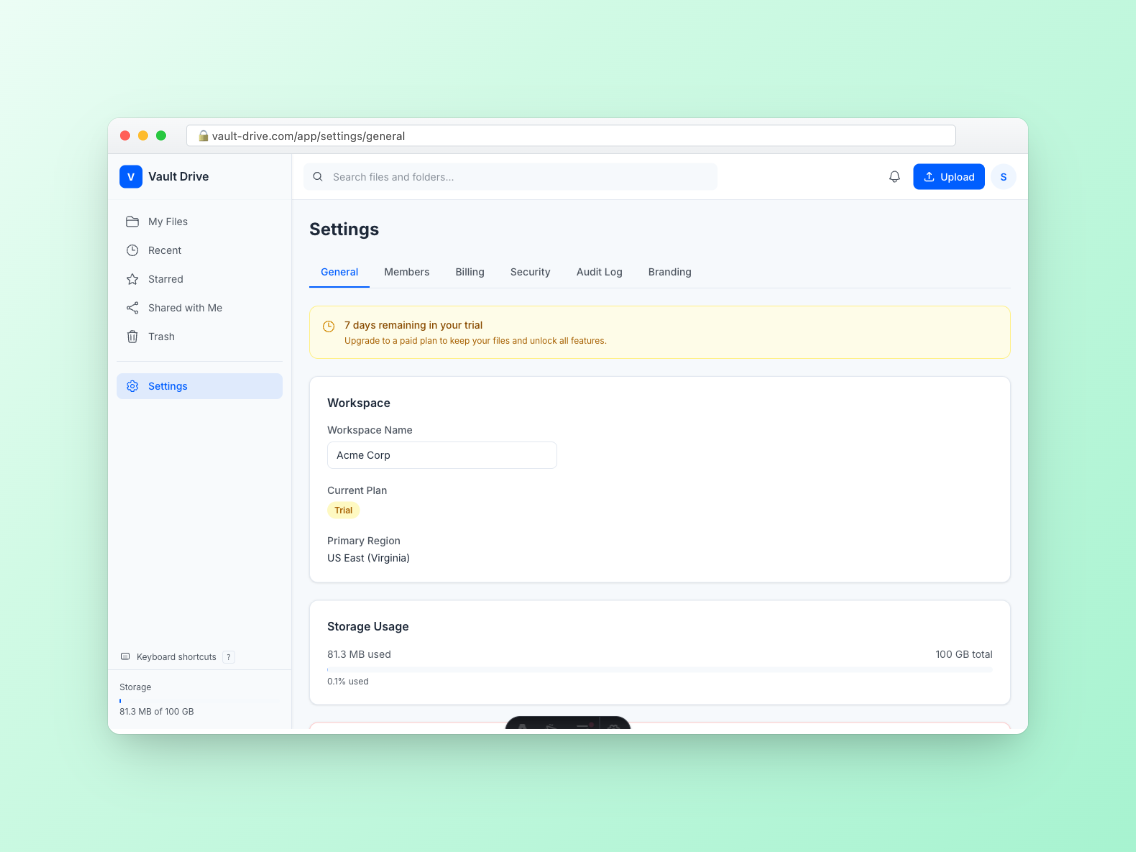Open the Branding tab
Viewport: 1136px width, 852px height.
(x=669, y=272)
